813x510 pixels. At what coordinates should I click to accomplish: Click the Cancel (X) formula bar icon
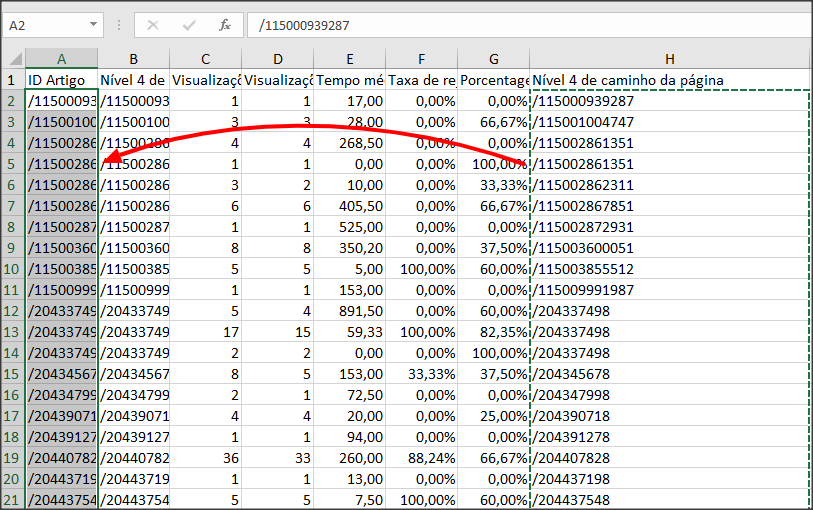152,25
